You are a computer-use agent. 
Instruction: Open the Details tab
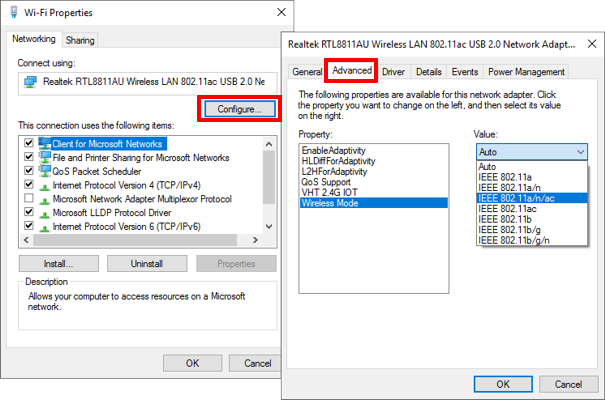point(429,72)
